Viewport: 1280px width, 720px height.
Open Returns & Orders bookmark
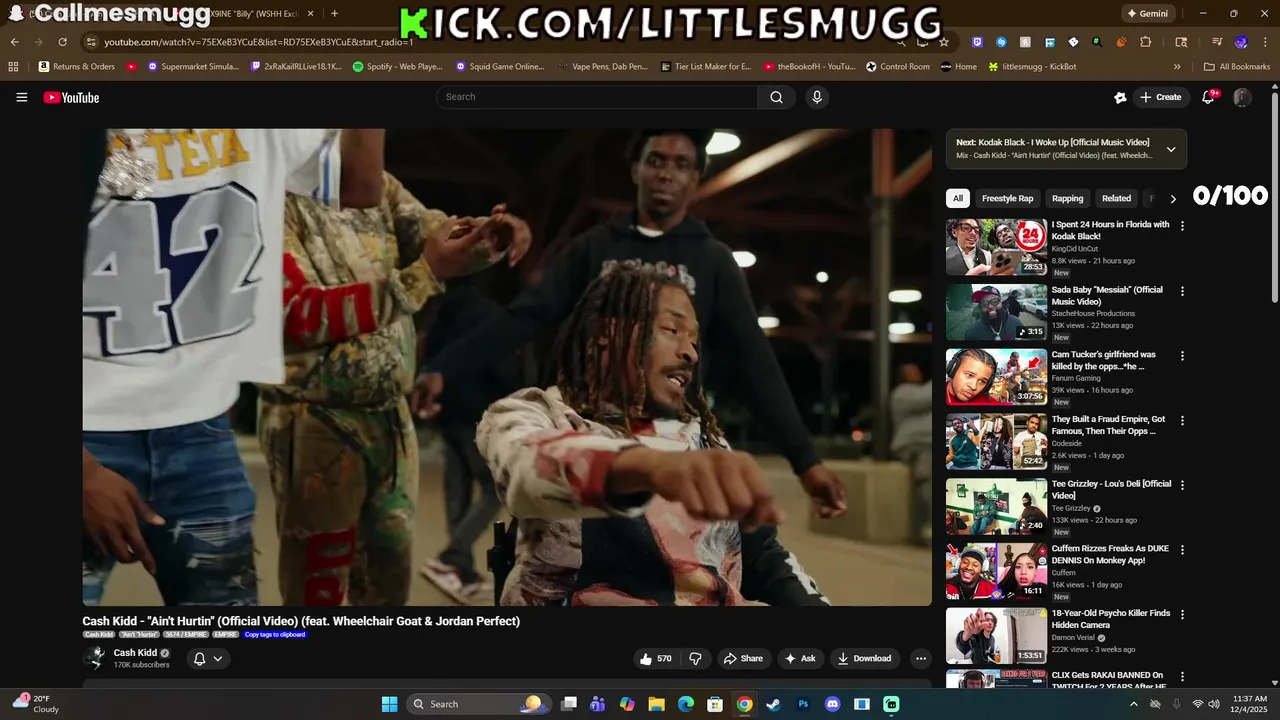77,67
